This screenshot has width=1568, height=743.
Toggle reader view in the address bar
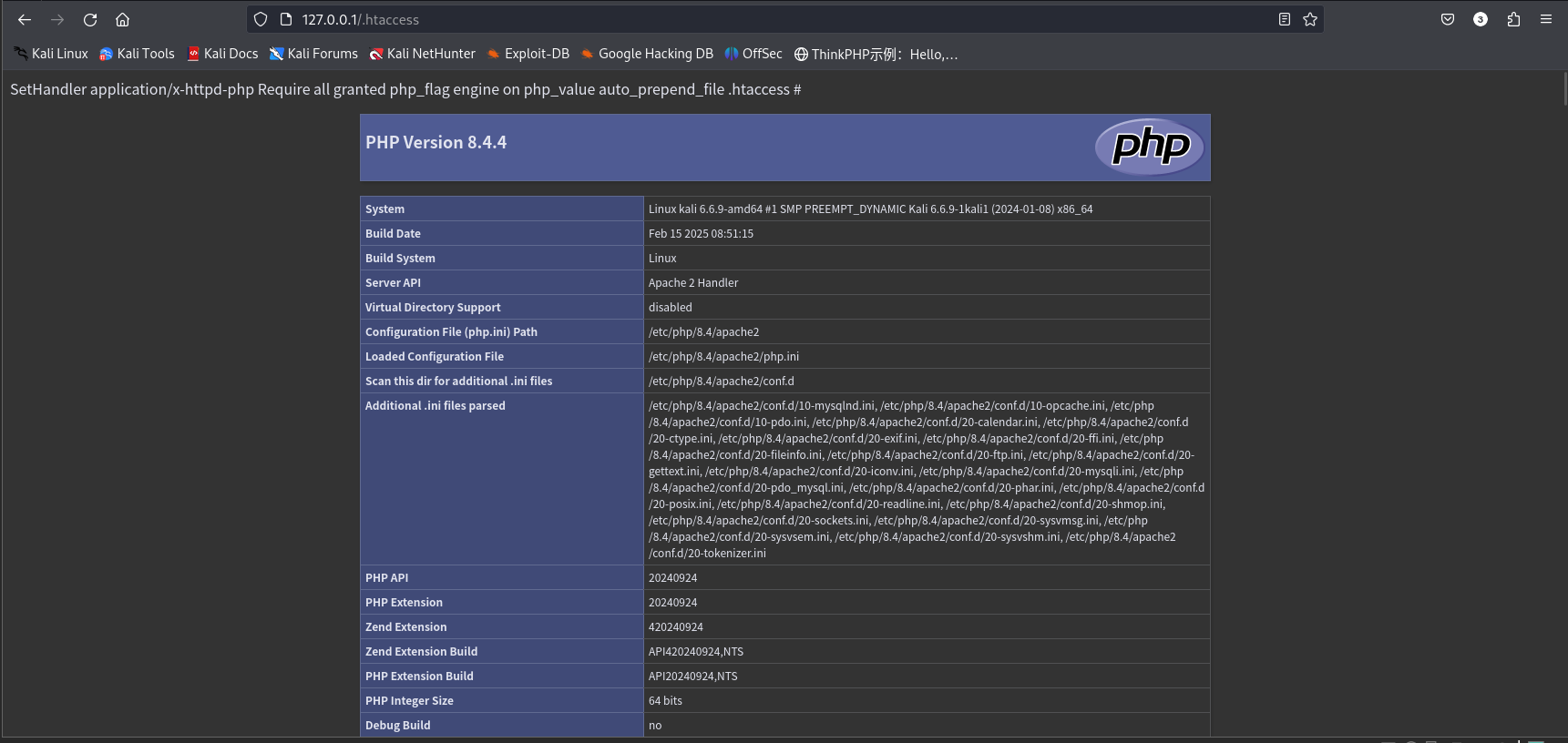tap(1285, 19)
